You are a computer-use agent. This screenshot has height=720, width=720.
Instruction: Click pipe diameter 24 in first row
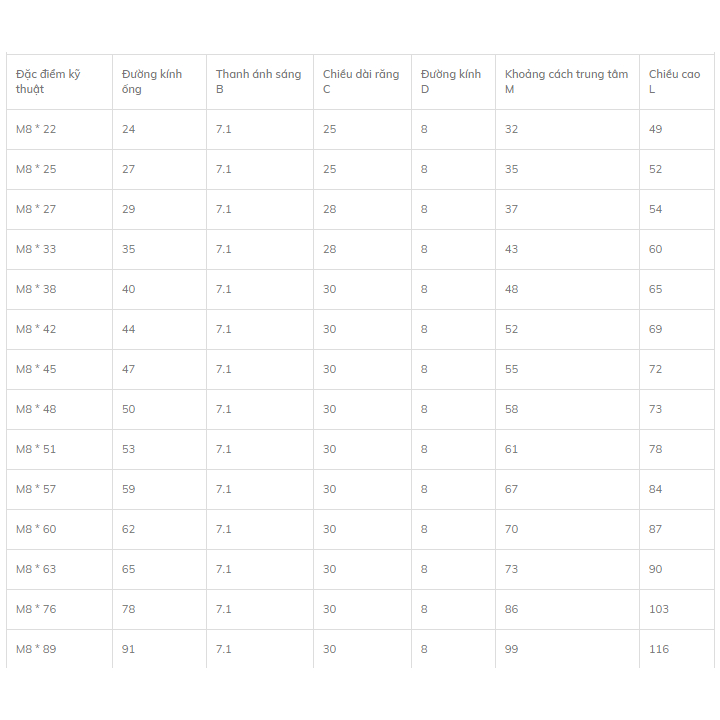point(129,129)
